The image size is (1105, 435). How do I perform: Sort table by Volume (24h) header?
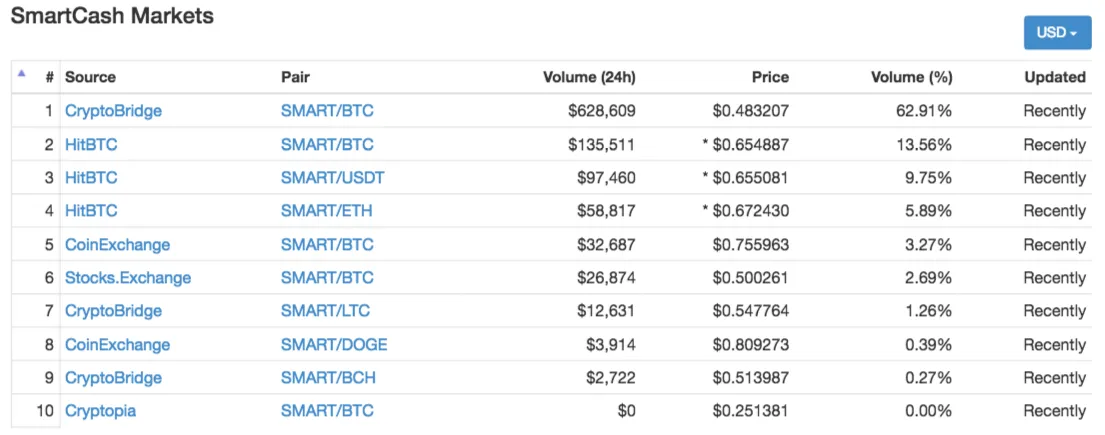(x=589, y=77)
